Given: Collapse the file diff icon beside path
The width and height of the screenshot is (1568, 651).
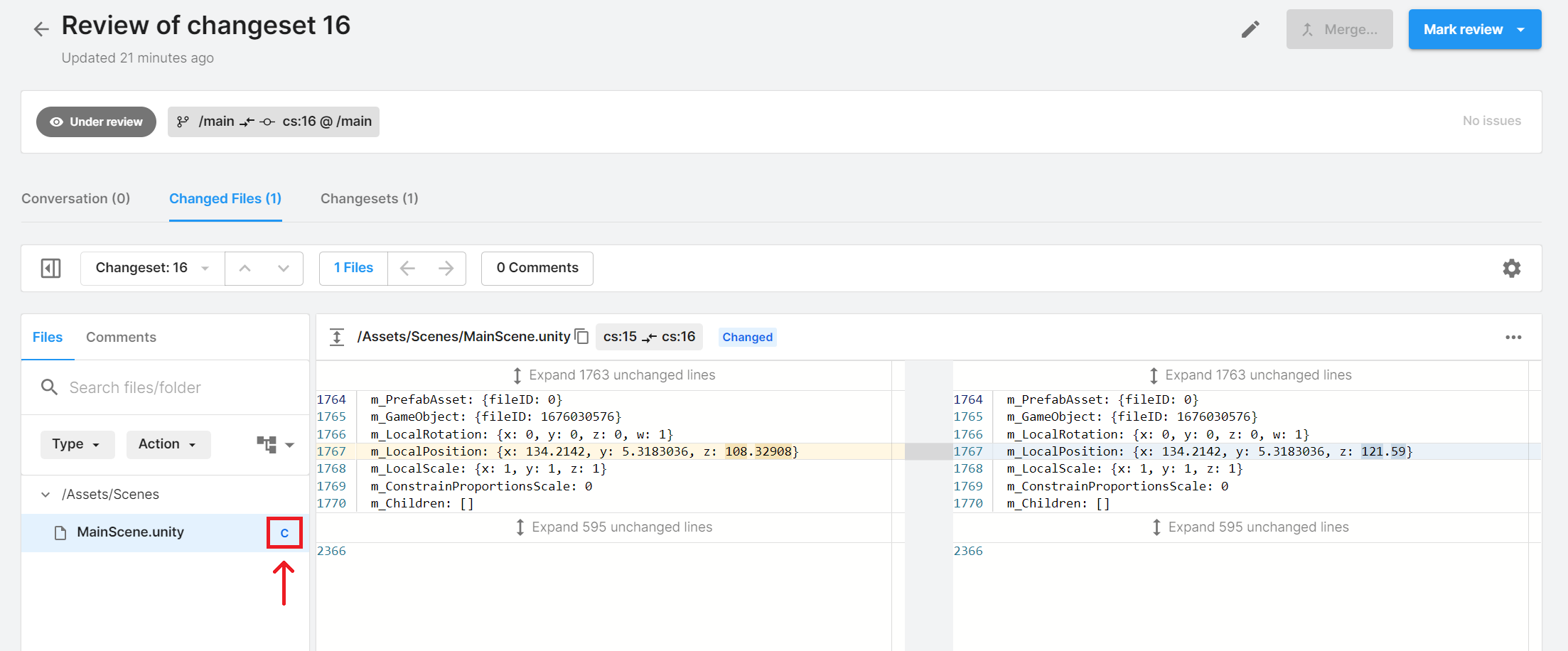Looking at the screenshot, I should click(x=337, y=337).
